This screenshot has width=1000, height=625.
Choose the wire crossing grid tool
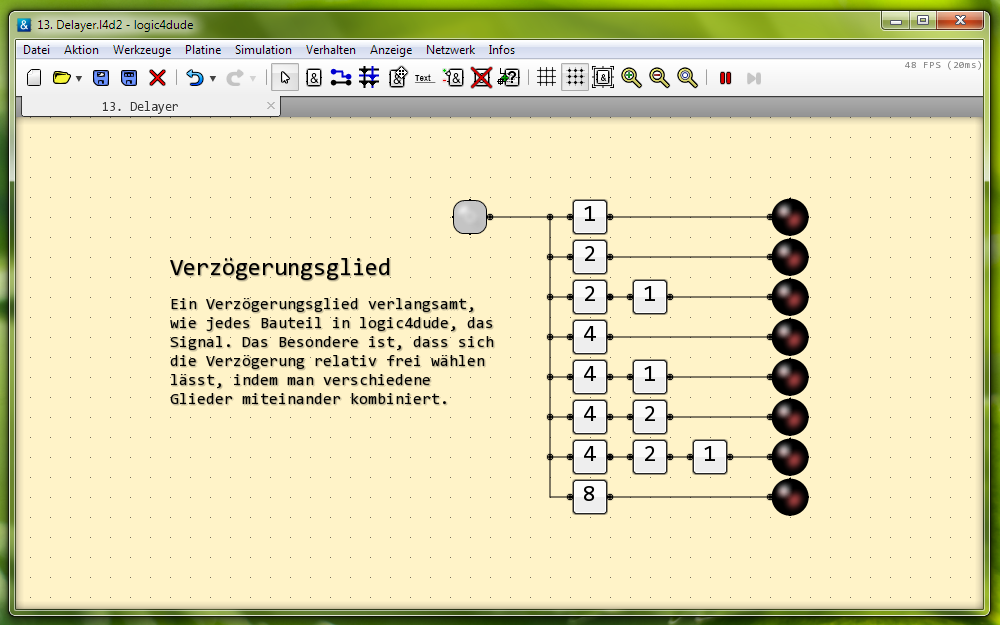369,78
